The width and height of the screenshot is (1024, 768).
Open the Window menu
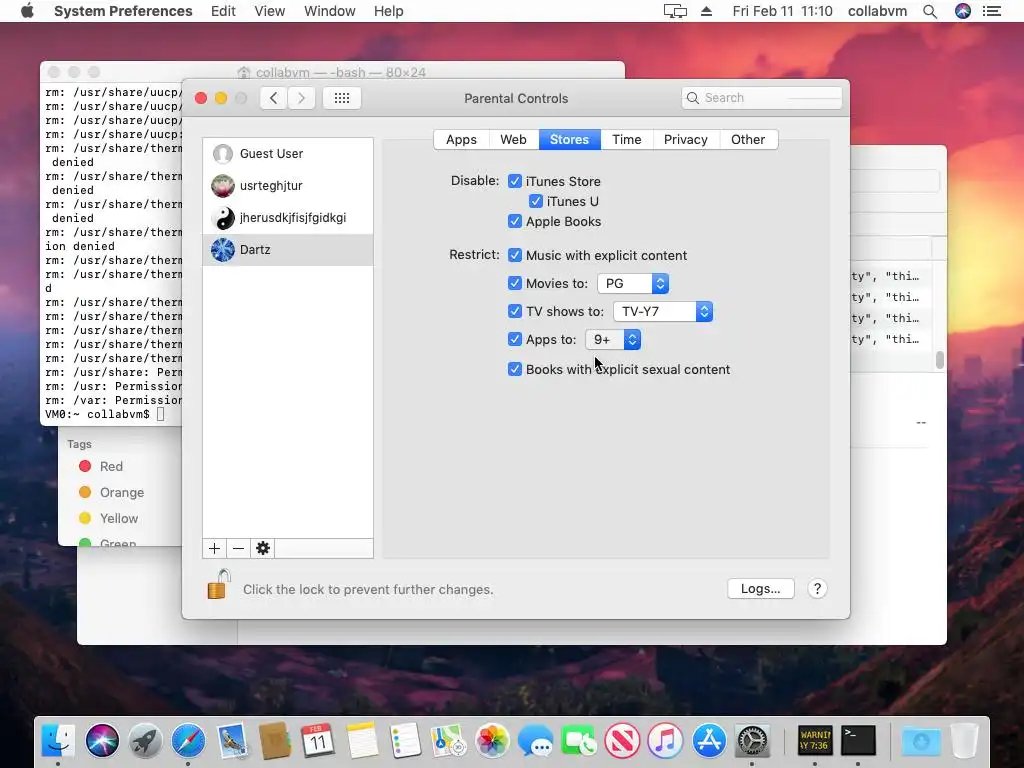[x=329, y=11]
